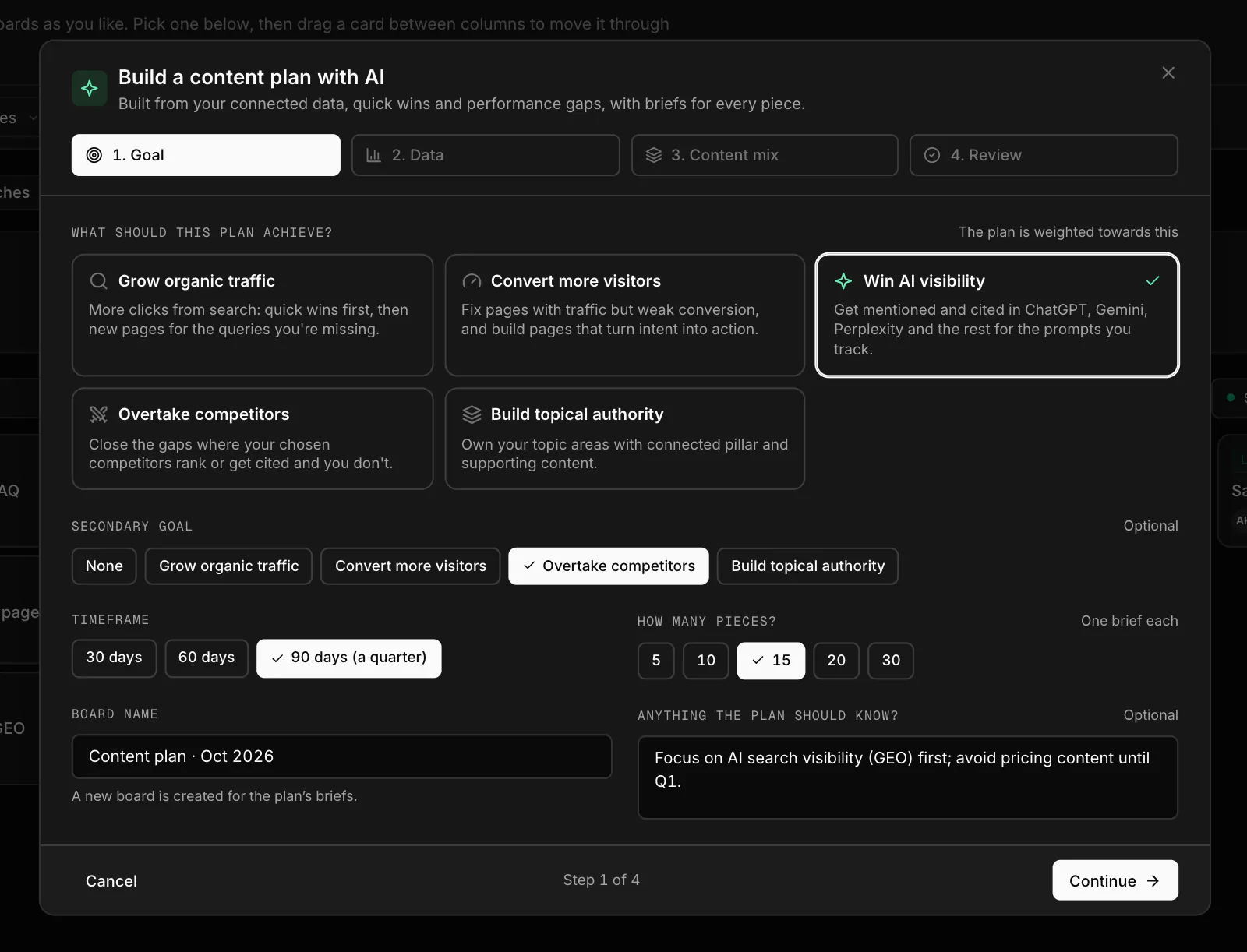Click the check circle icon on Review step
This screenshot has width=1247, height=952.
932,155
